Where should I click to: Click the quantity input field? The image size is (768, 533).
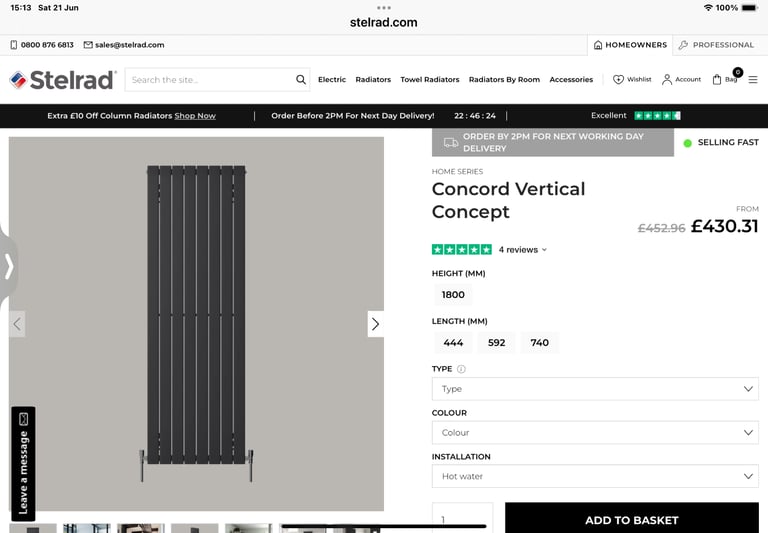(462, 518)
